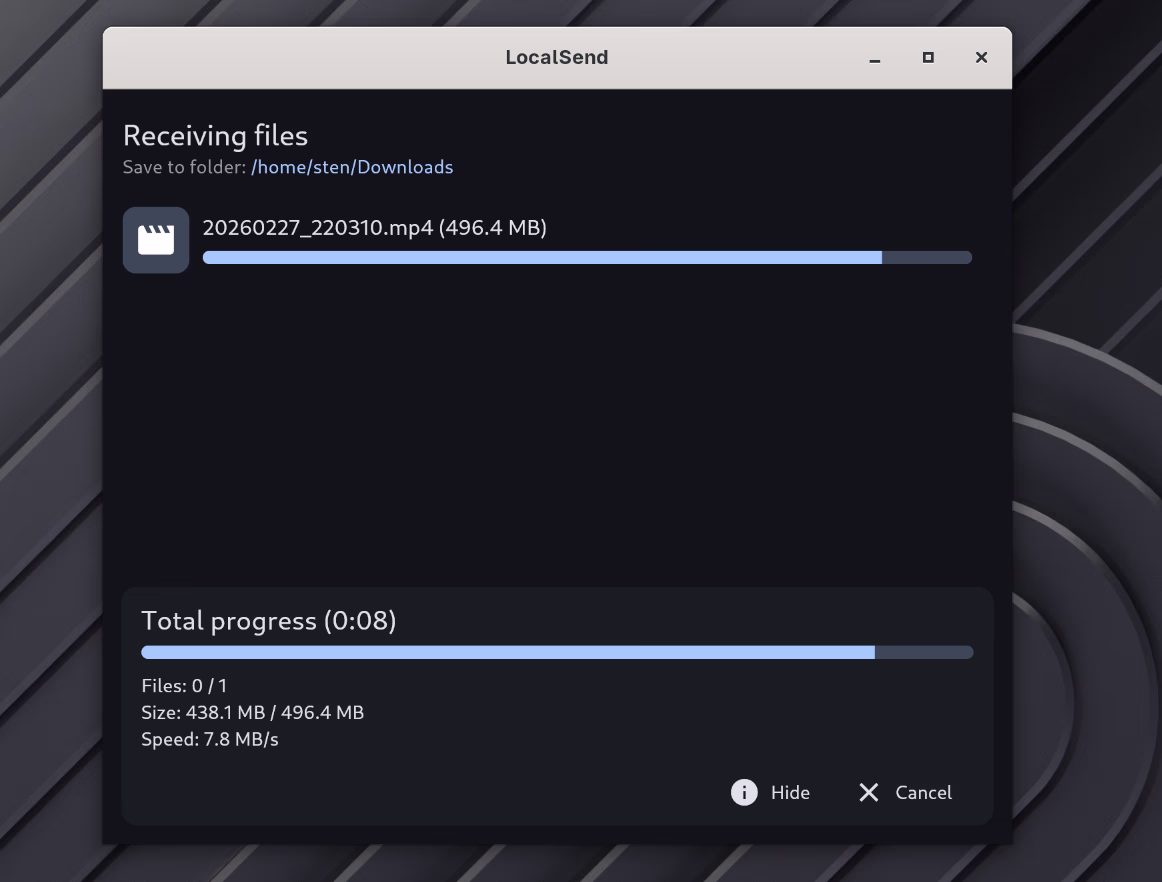The width and height of the screenshot is (1162, 882).
Task: Cancel the incoming file transfer
Action: (922, 792)
